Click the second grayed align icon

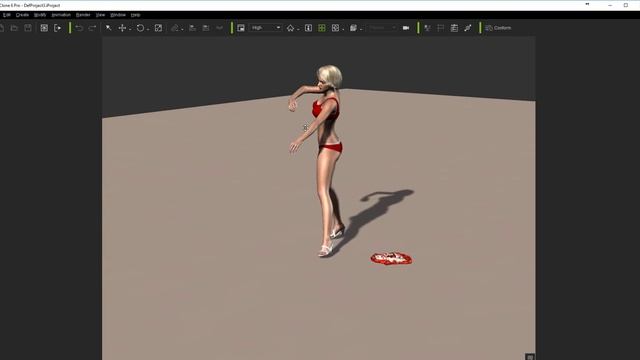pyautogui.click(x=206, y=28)
